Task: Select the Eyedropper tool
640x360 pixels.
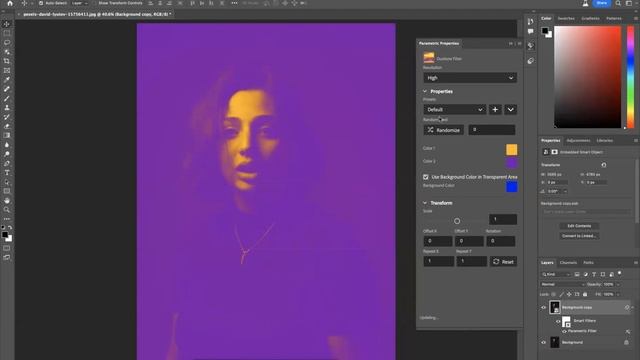Action: coord(7,80)
